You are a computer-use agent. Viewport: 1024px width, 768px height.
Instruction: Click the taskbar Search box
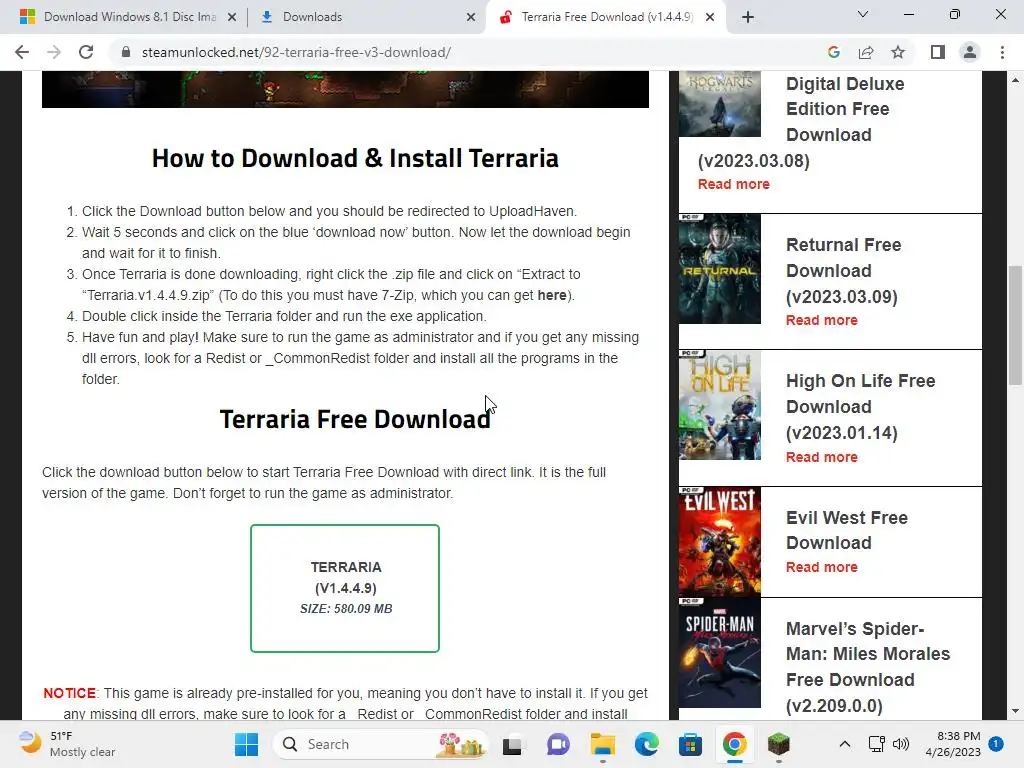tap(381, 744)
